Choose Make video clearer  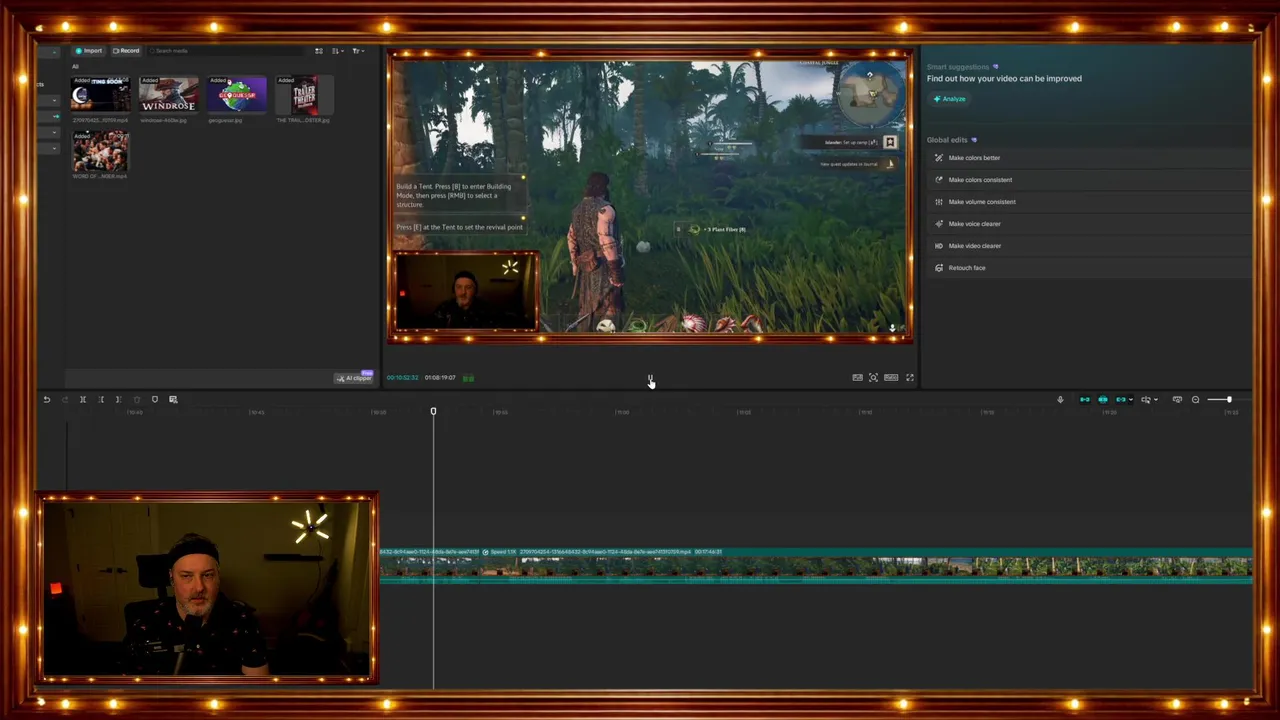pos(1087,246)
